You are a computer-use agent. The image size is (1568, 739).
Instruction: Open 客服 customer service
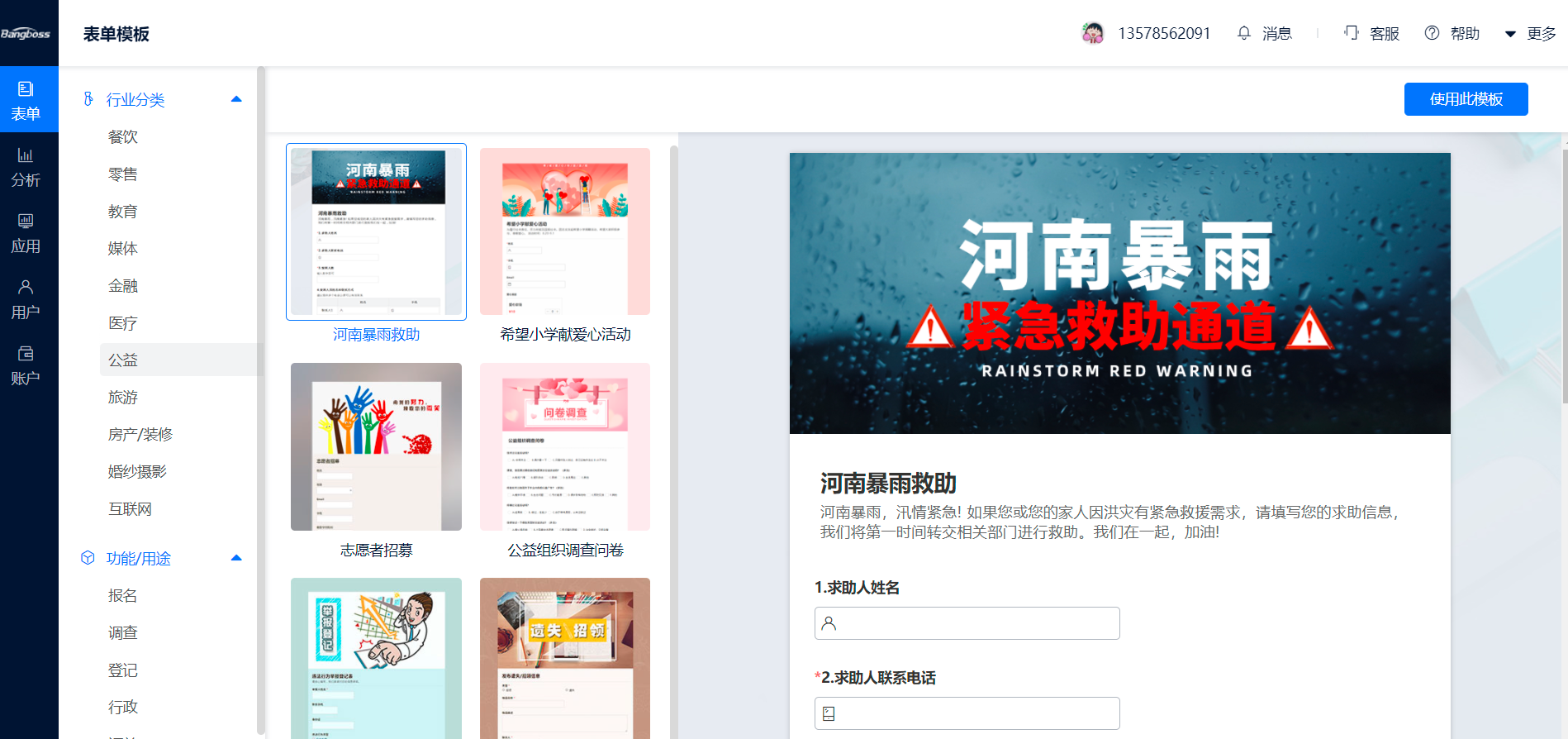pos(1371,33)
